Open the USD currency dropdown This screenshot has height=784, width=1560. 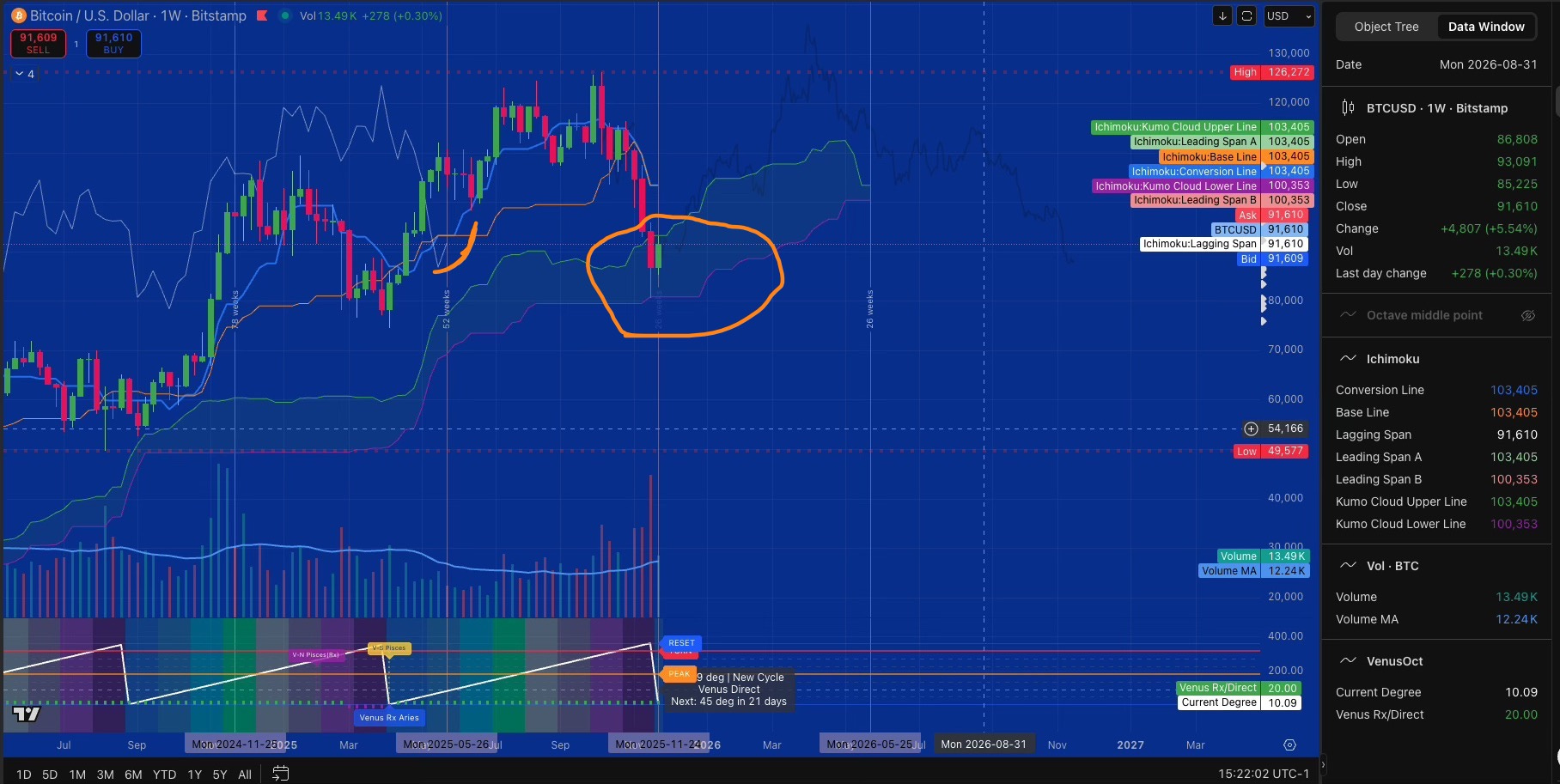pos(1289,15)
